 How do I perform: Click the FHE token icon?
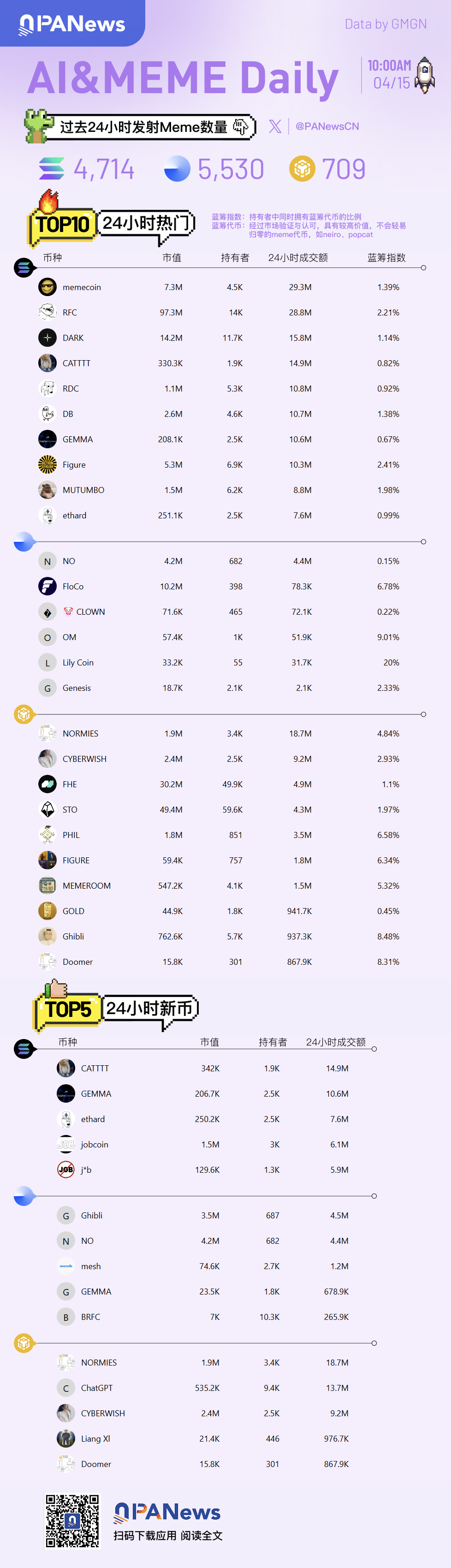[x=47, y=784]
